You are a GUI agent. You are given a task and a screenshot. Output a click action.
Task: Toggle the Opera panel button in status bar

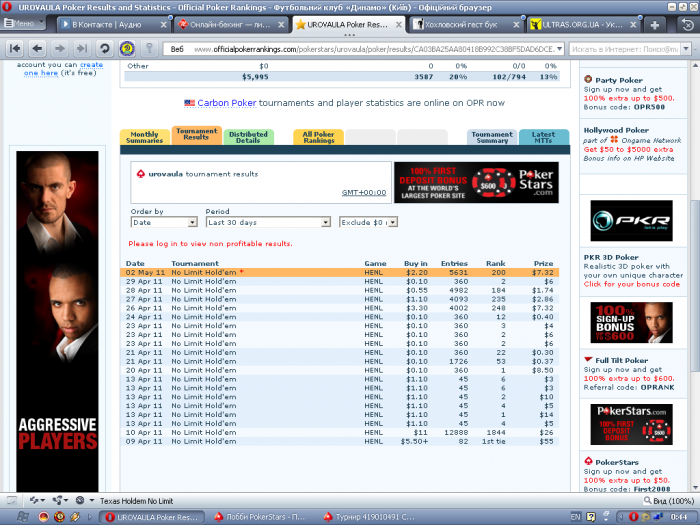click(12, 501)
